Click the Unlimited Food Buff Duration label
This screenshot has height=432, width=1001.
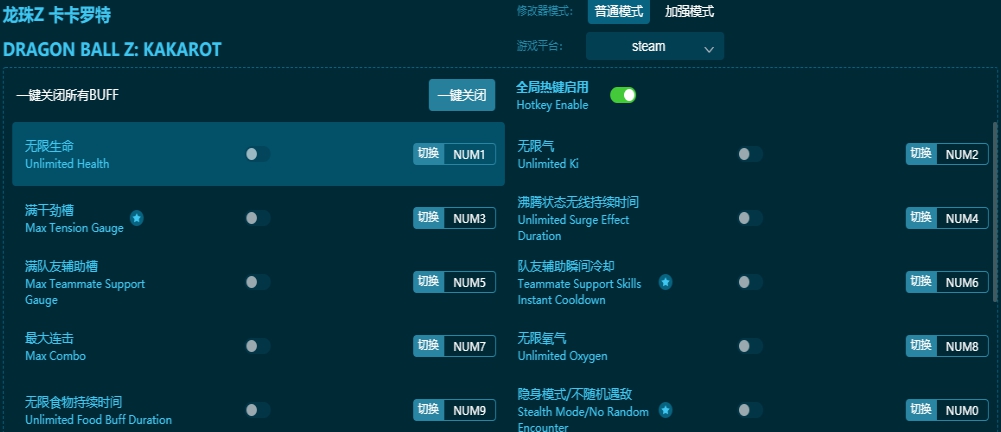tap(98, 419)
